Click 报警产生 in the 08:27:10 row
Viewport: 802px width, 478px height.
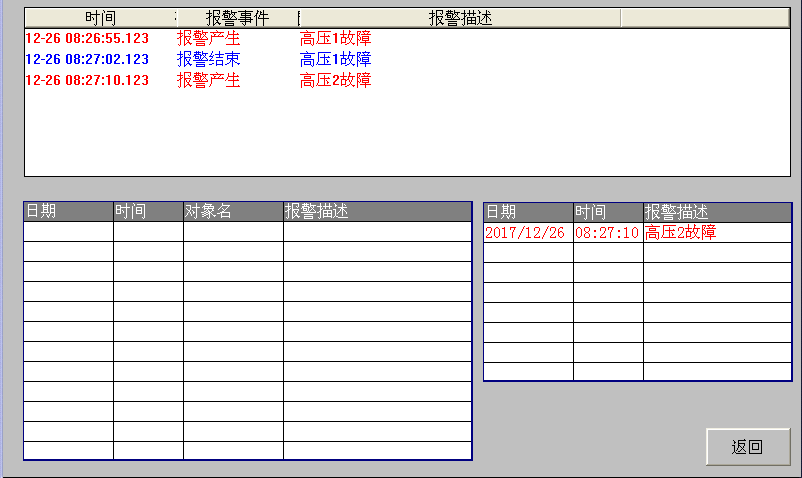tap(209, 80)
